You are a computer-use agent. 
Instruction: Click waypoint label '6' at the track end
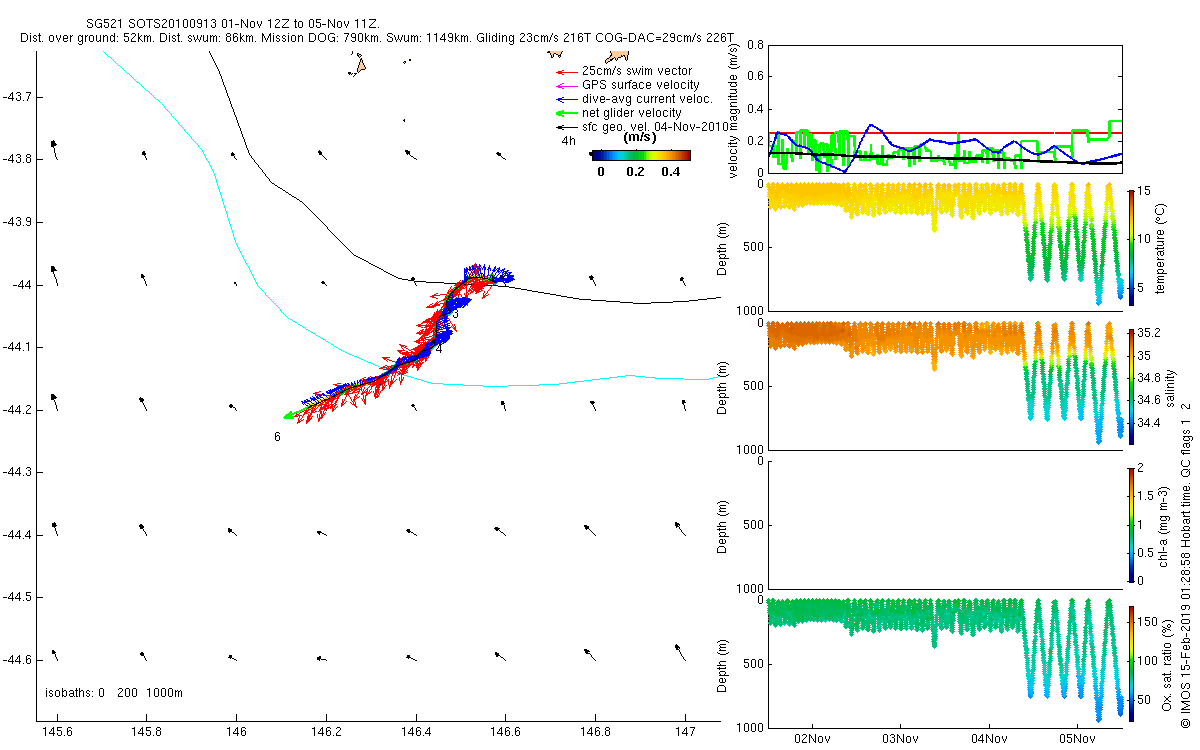pos(277,437)
